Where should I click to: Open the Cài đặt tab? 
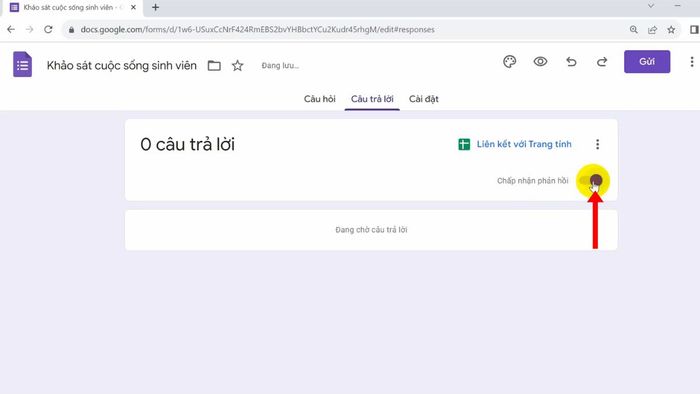(424, 99)
